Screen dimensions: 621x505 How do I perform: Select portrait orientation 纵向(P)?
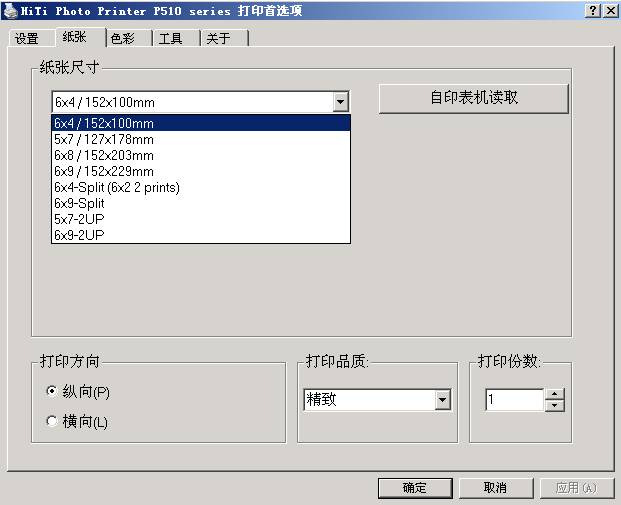[53, 391]
